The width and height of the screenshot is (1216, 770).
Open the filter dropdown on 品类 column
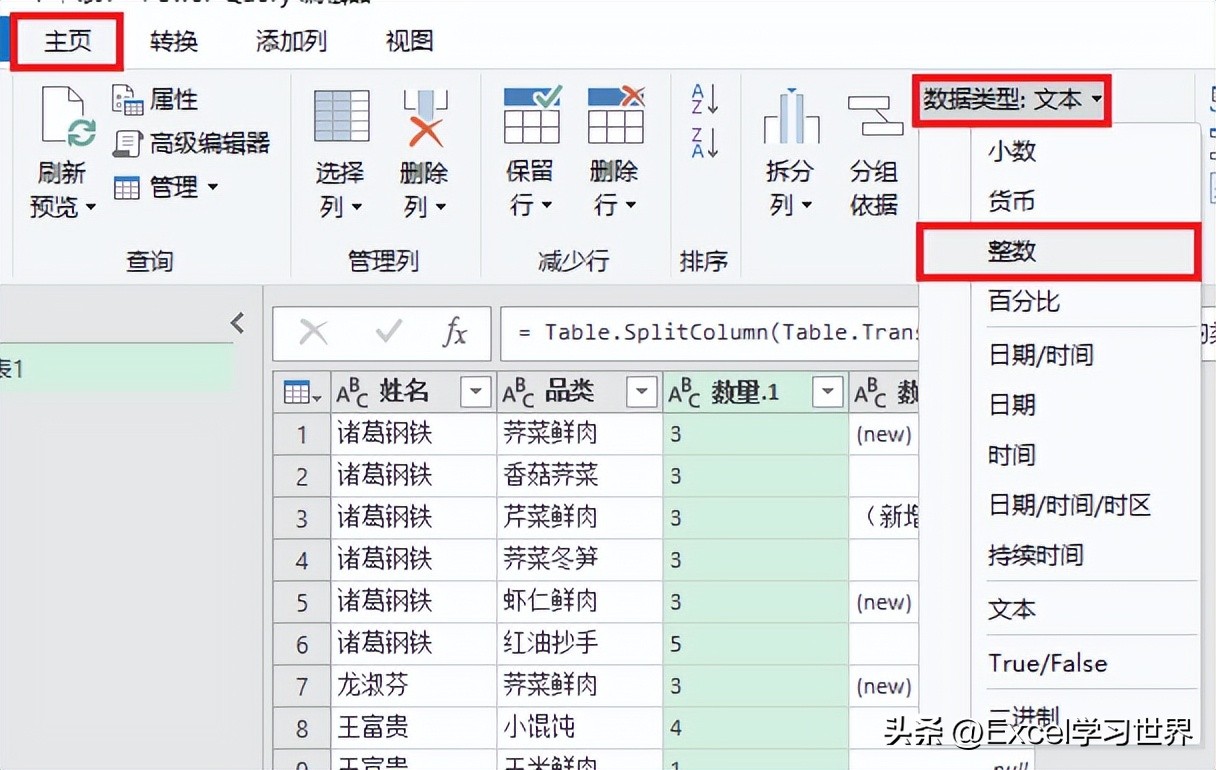click(641, 391)
